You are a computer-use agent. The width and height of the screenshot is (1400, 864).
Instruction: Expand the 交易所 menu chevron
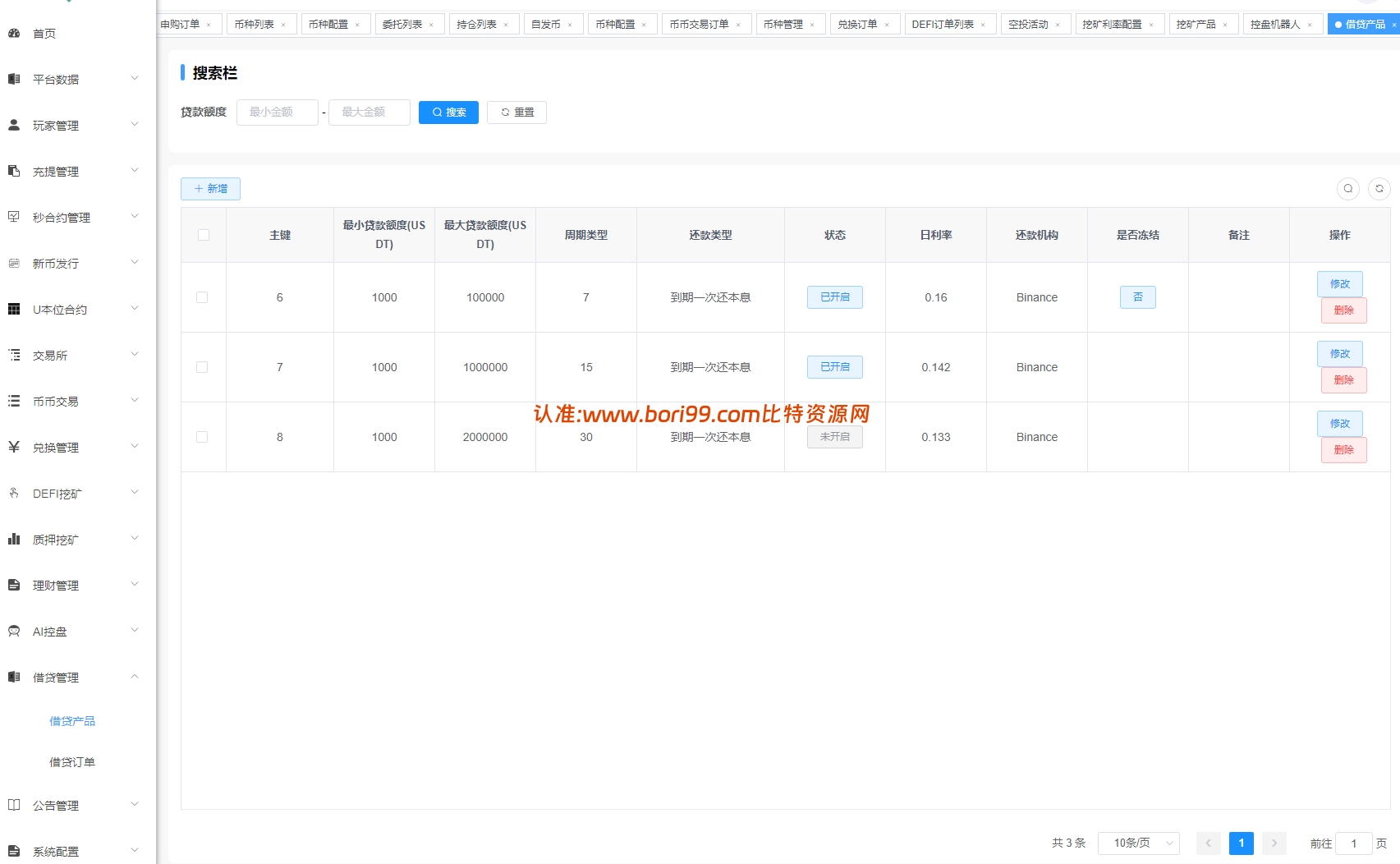pos(135,355)
